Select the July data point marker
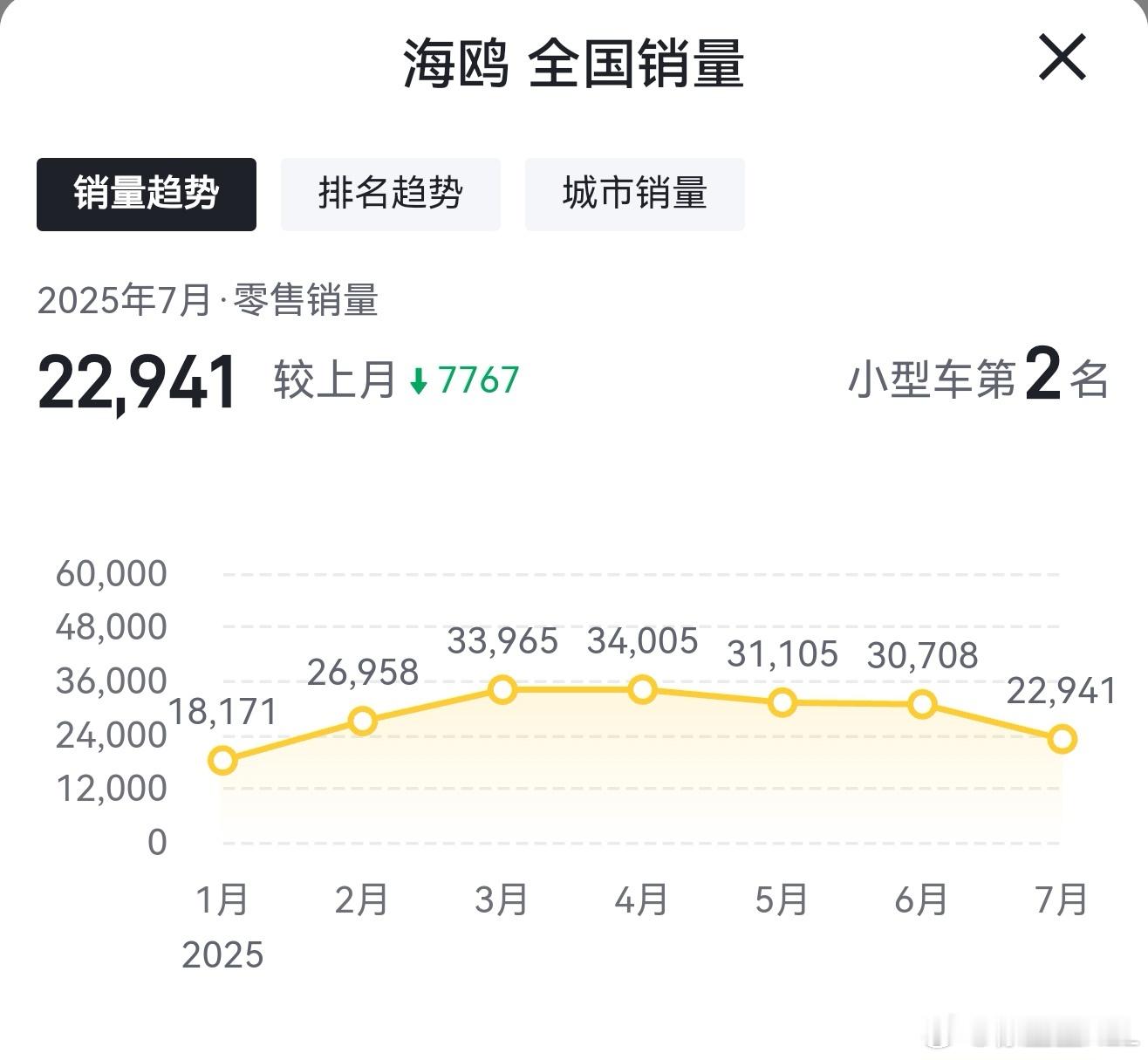The image size is (1148, 1060). click(x=1063, y=739)
